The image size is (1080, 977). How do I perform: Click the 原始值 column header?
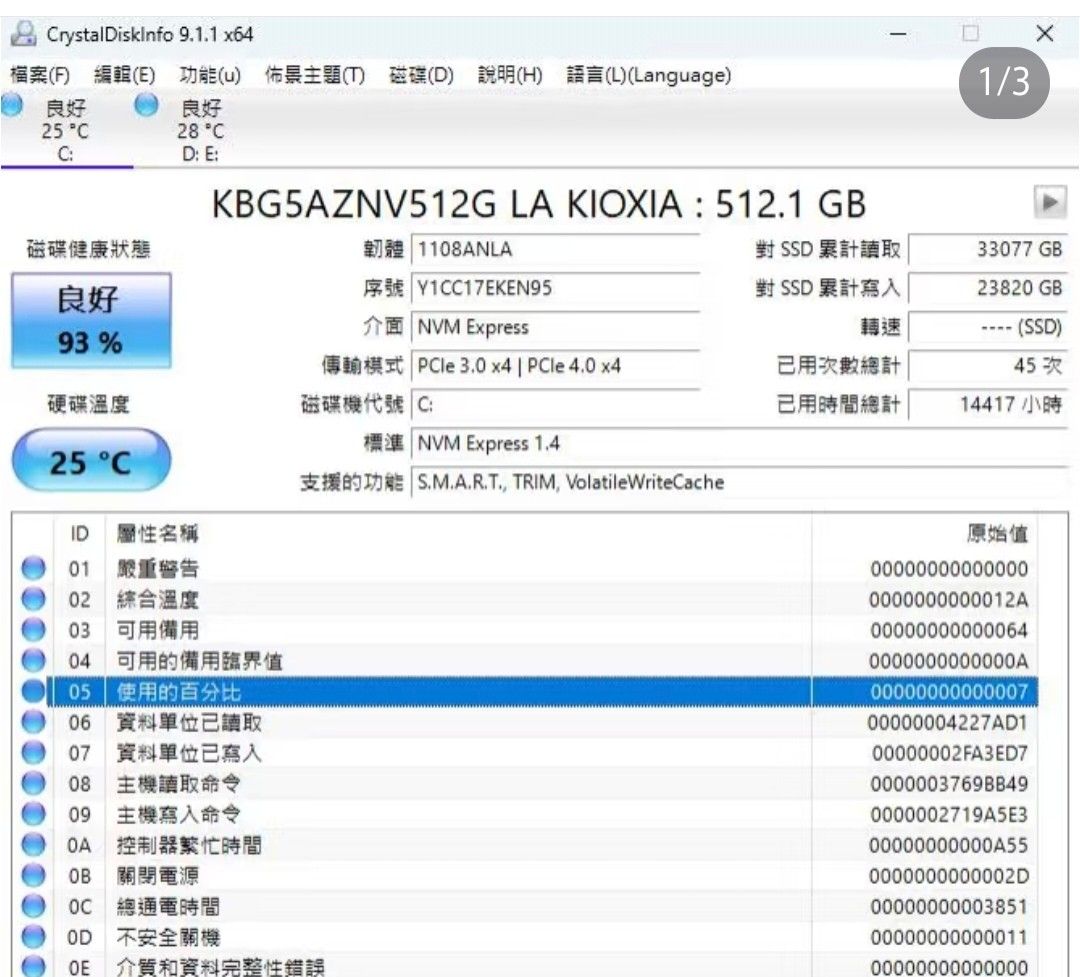pos(925,533)
